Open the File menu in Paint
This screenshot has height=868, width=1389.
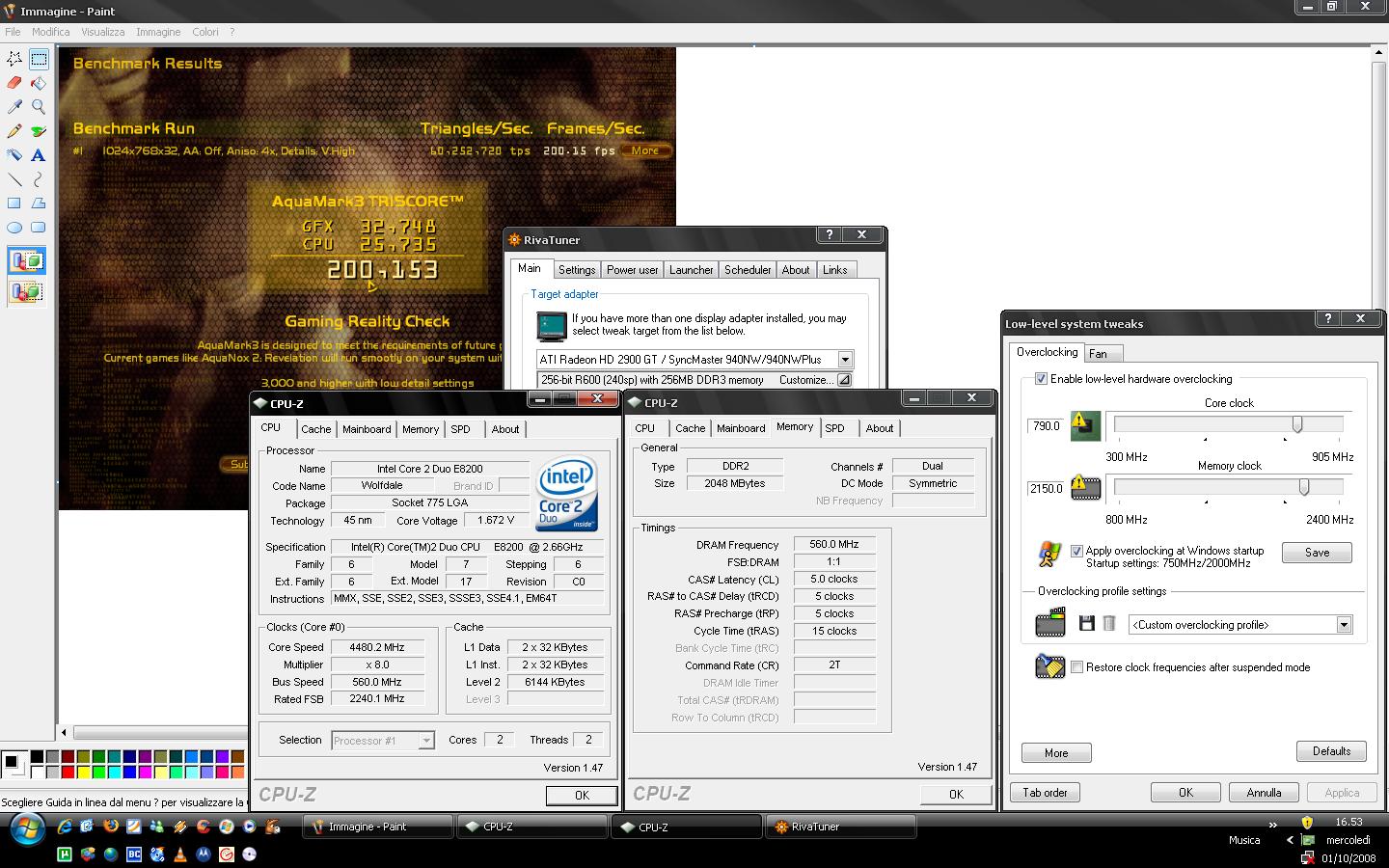pos(13,32)
